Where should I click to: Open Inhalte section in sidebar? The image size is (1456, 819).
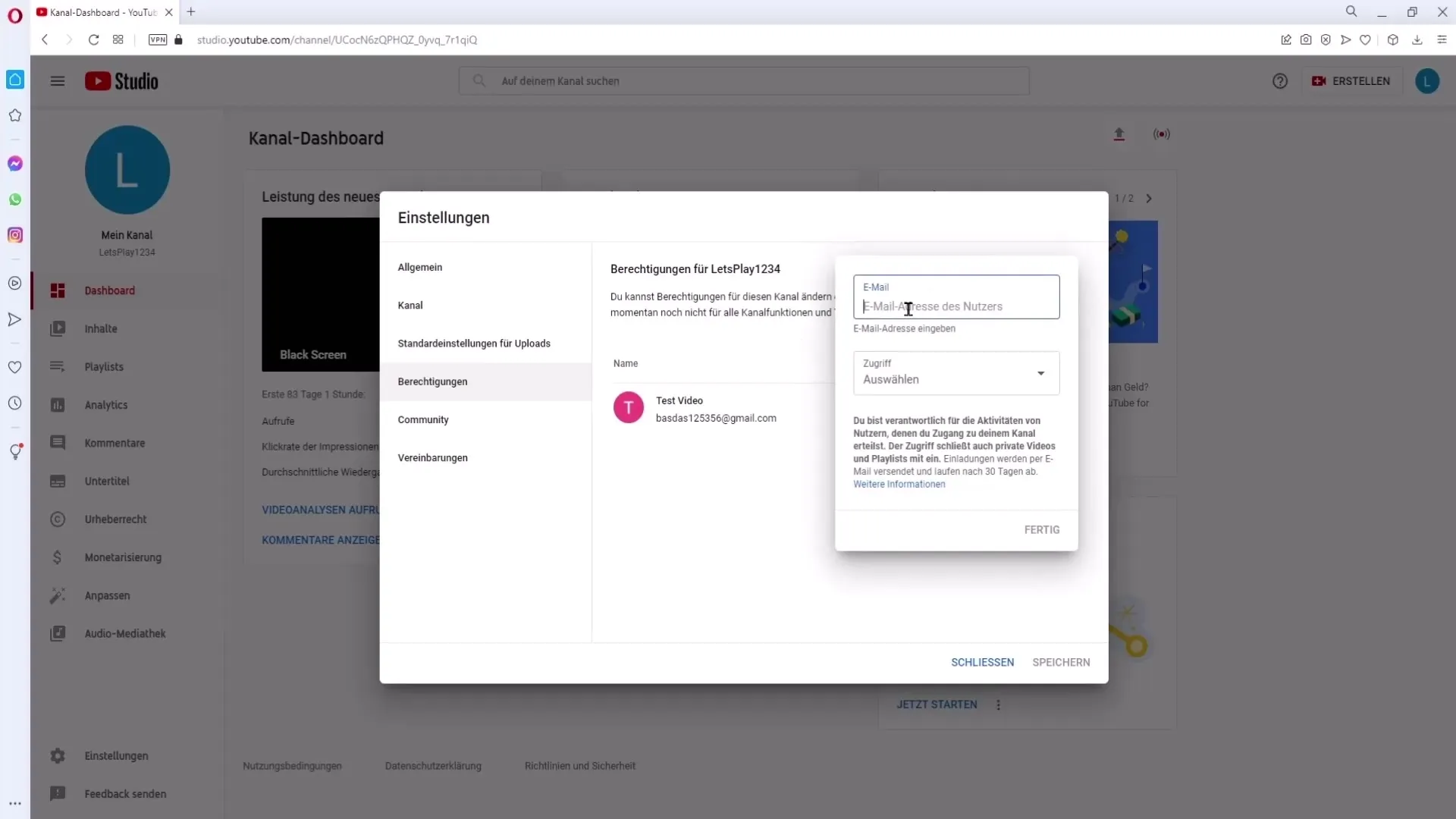point(100,328)
